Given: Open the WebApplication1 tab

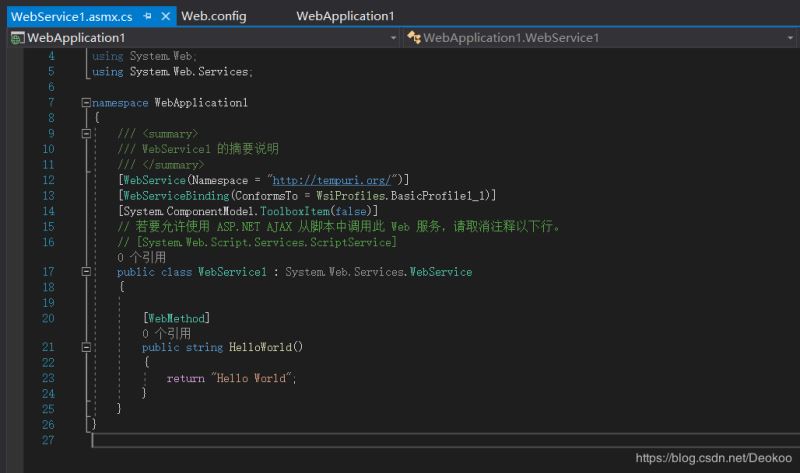Looking at the screenshot, I should point(345,16).
